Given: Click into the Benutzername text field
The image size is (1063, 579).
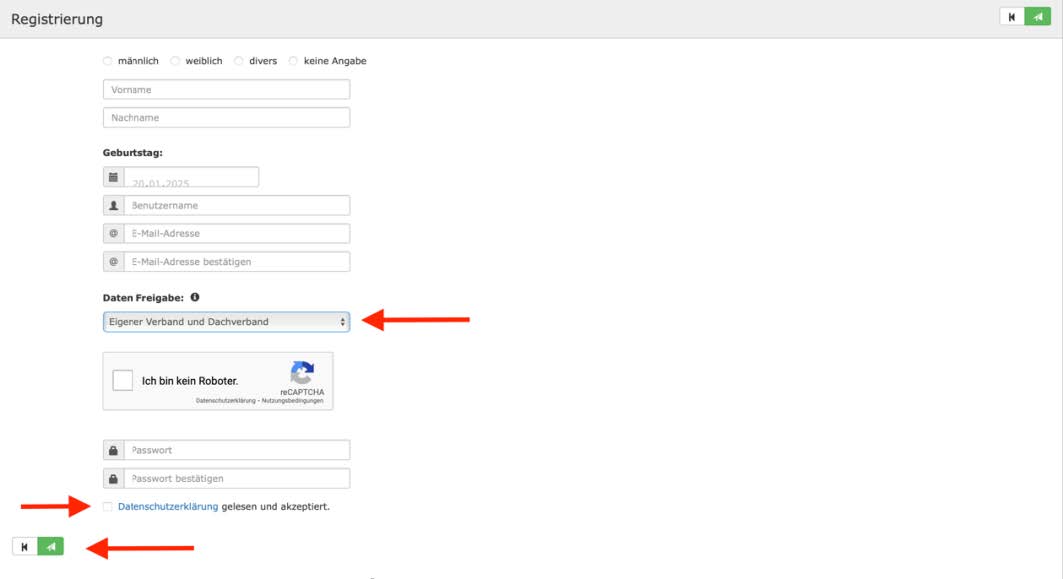Looking at the screenshot, I should (x=236, y=206).
